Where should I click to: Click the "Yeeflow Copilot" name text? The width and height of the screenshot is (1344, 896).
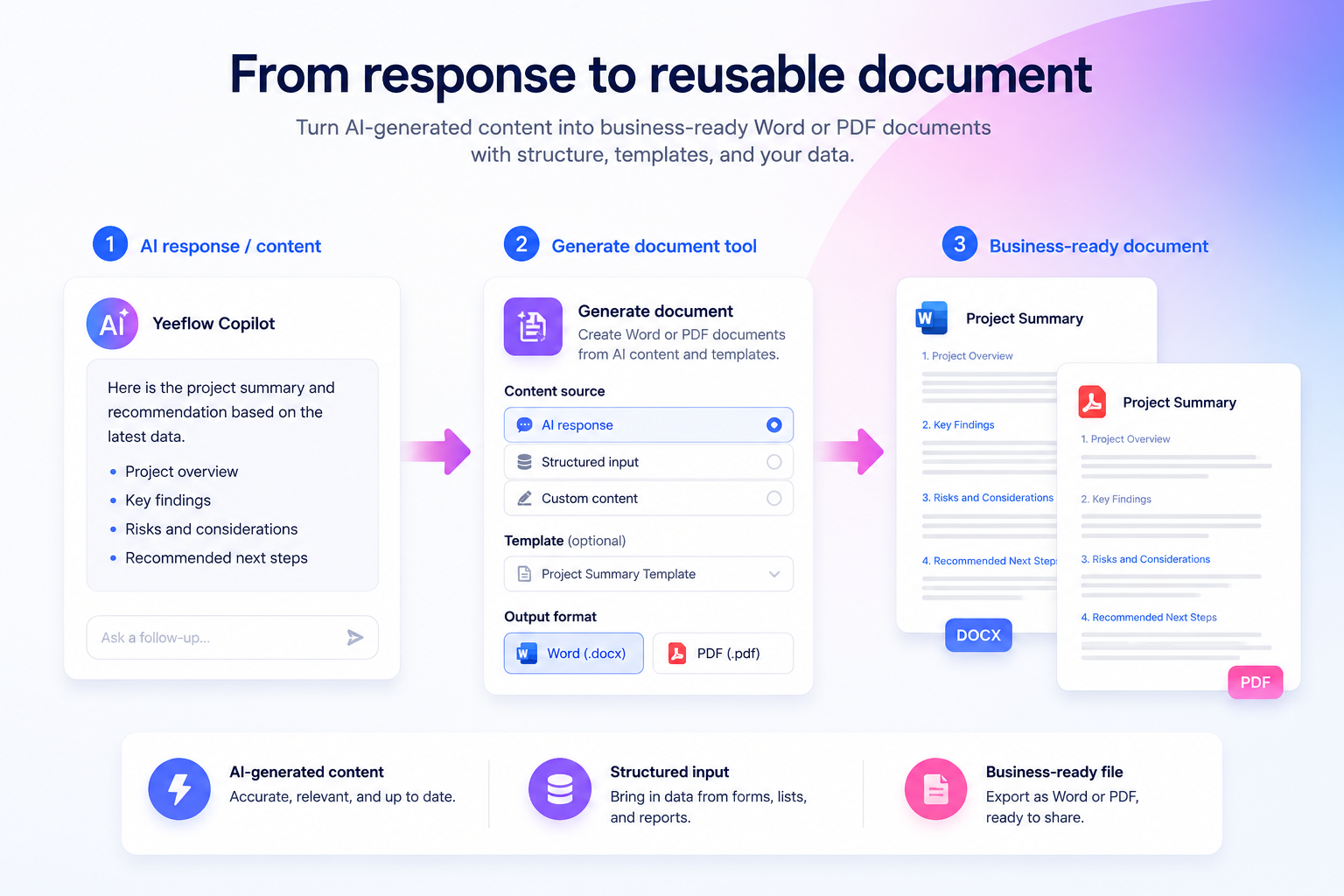[213, 324]
